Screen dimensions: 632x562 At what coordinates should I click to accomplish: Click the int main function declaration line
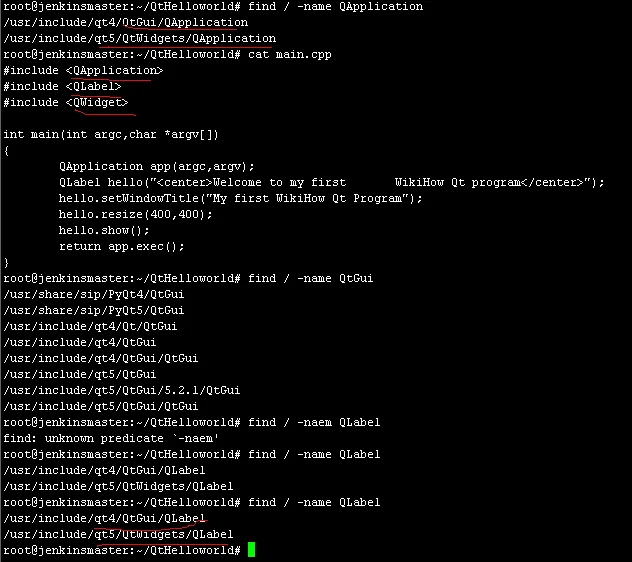click(111, 135)
